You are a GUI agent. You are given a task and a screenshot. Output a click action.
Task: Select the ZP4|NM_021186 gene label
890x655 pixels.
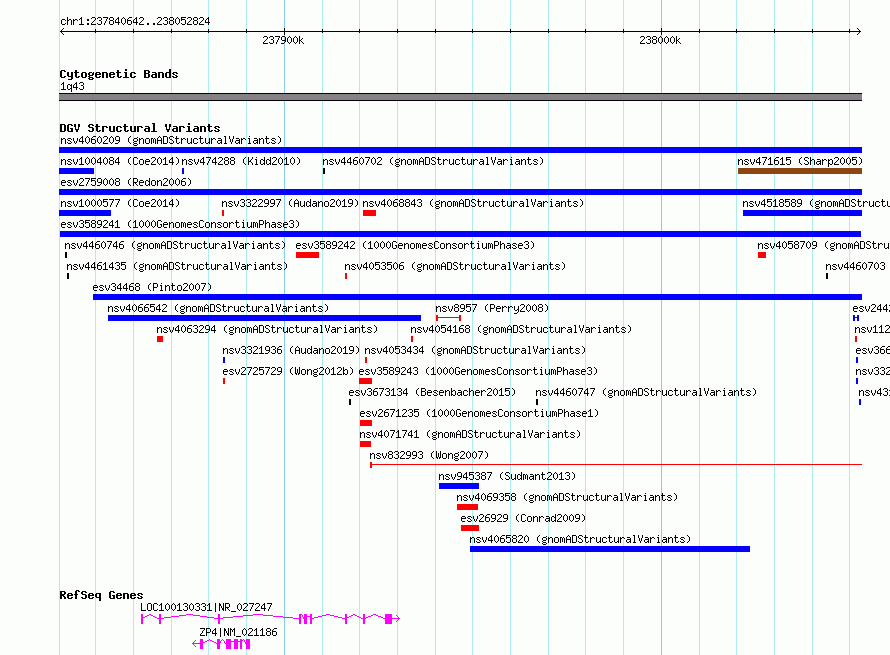point(238,632)
